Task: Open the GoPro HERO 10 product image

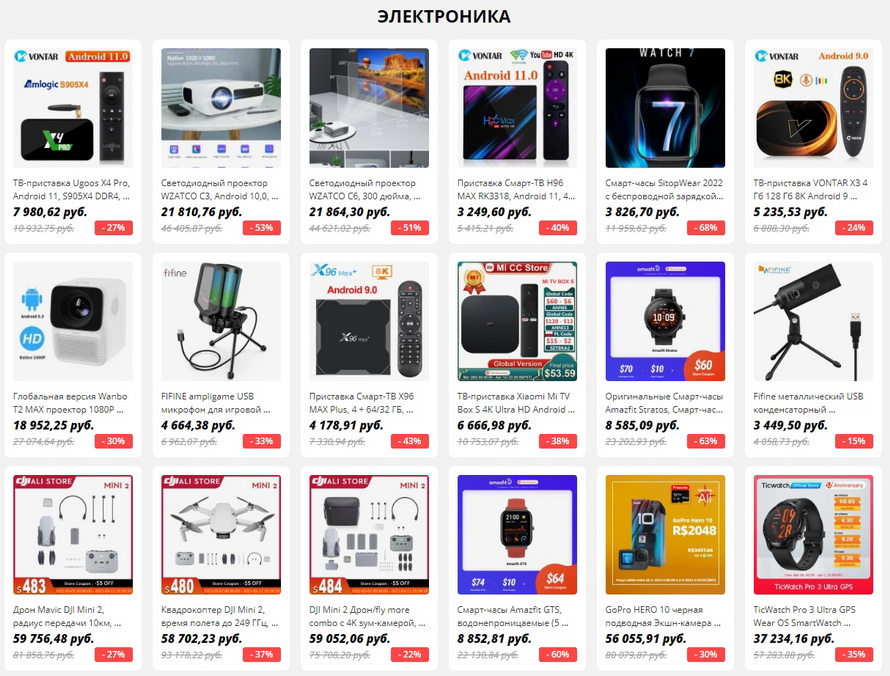Action: click(665, 535)
